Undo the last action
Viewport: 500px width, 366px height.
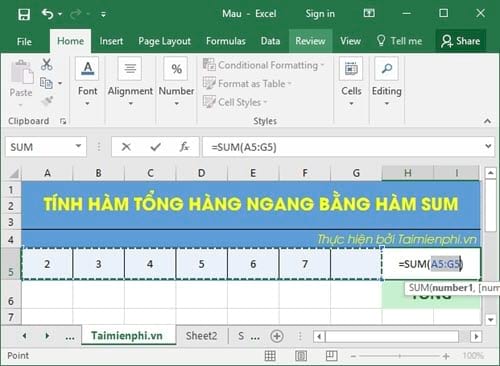pos(47,14)
